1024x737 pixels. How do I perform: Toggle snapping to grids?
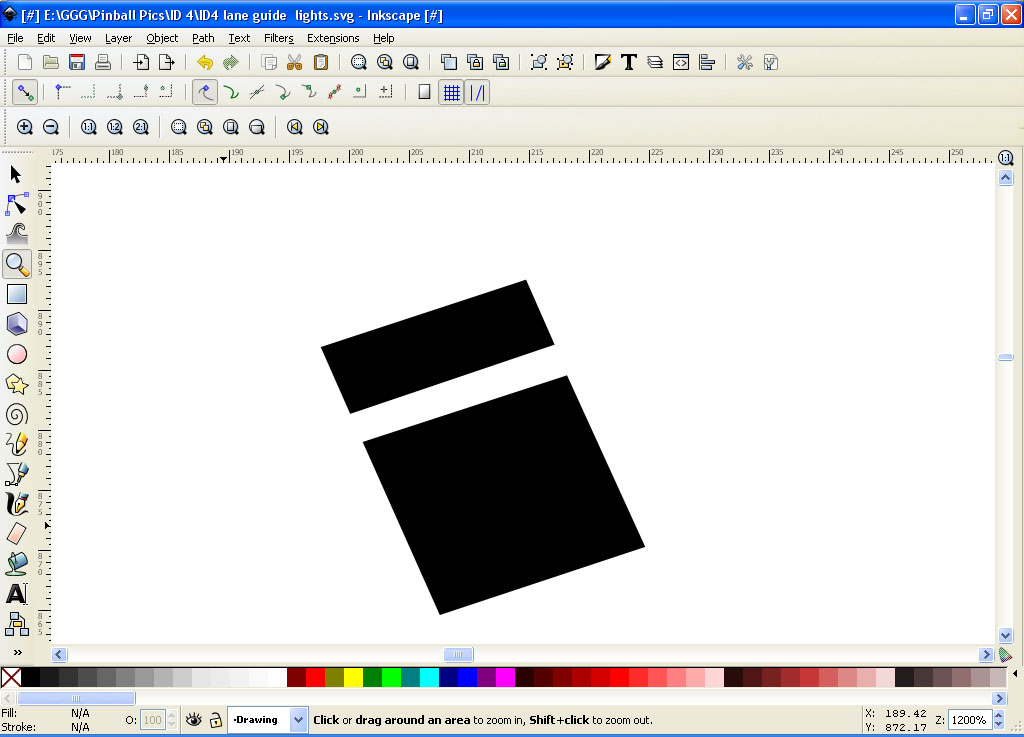(452, 92)
